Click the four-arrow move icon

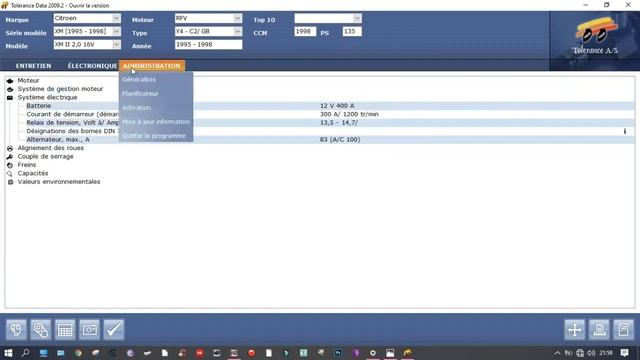pyautogui.click(x=575, y=329)
